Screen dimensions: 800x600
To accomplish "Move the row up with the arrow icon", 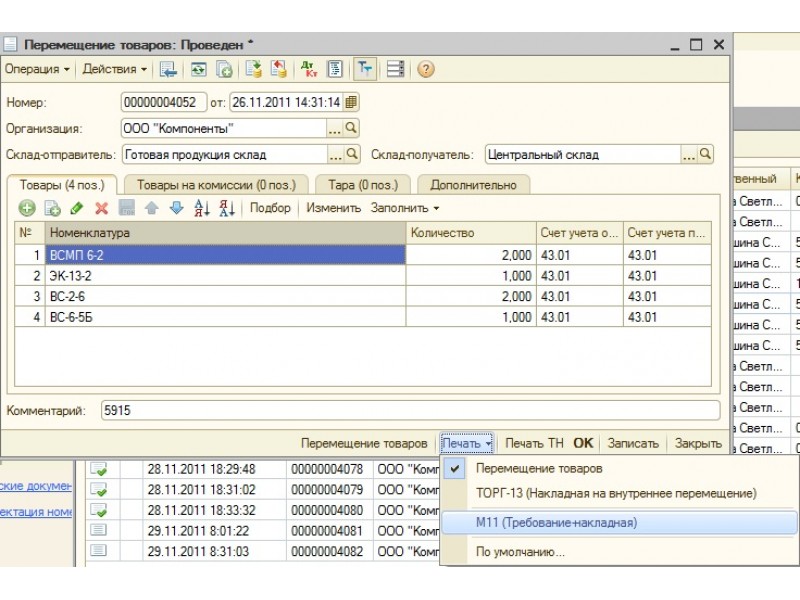I will (152, 208).
